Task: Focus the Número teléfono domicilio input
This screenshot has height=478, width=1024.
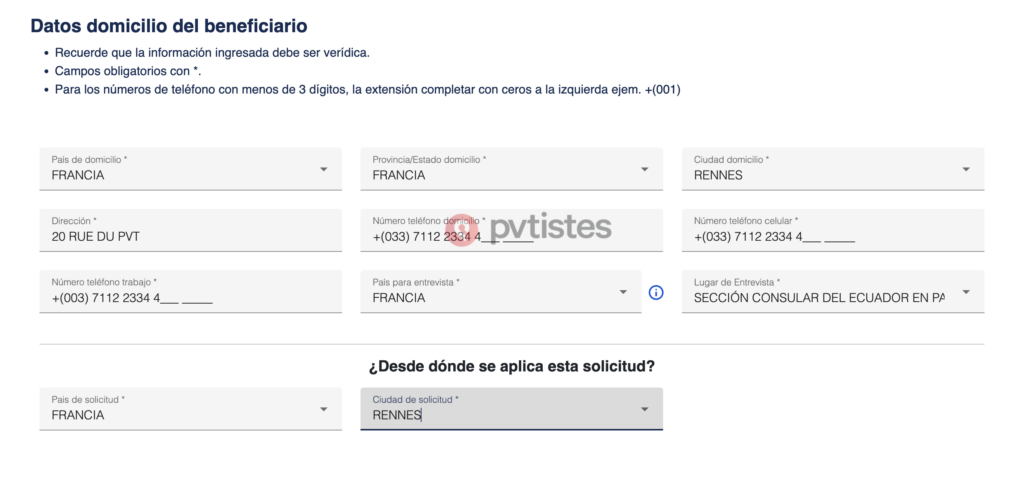Action: 510,237
